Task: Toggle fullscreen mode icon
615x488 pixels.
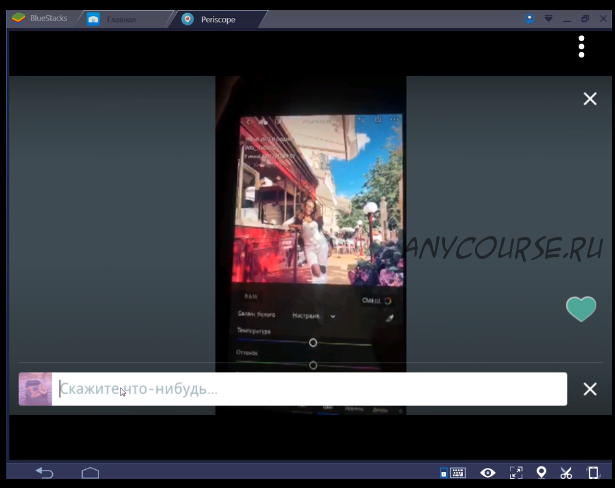Action: pyautogui.click(x=516, y=473)
